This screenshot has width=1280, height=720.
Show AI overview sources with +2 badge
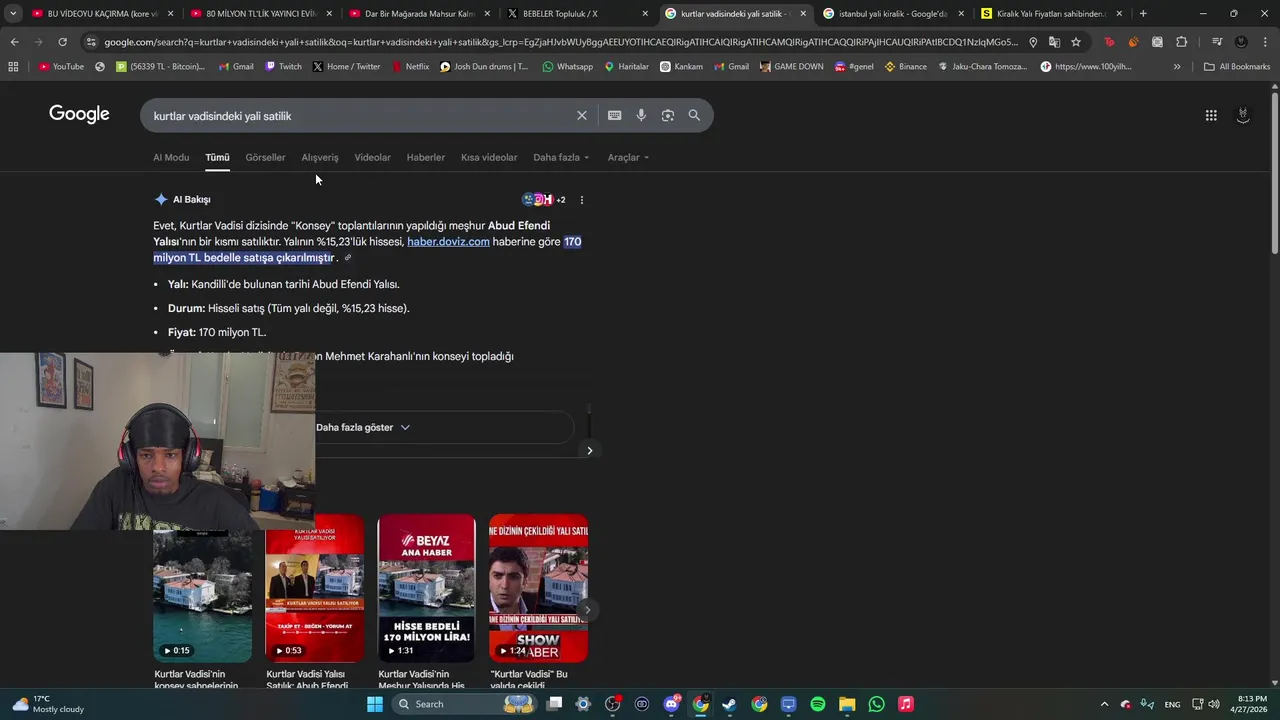pos(544,200)
